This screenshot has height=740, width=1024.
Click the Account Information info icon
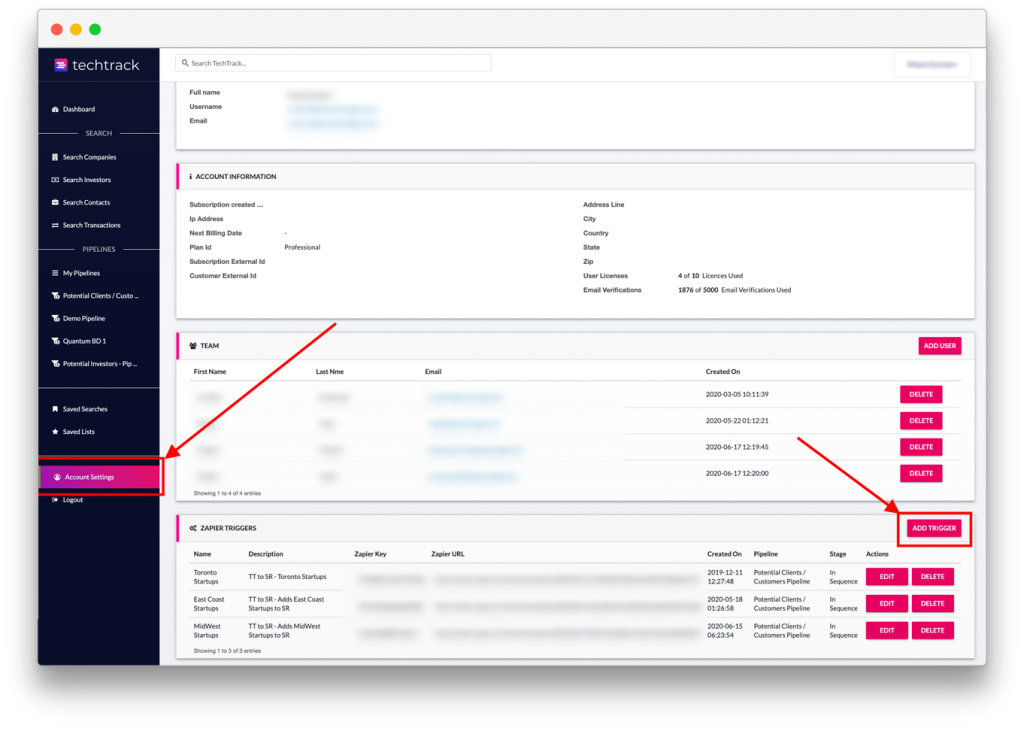[191, 176]
